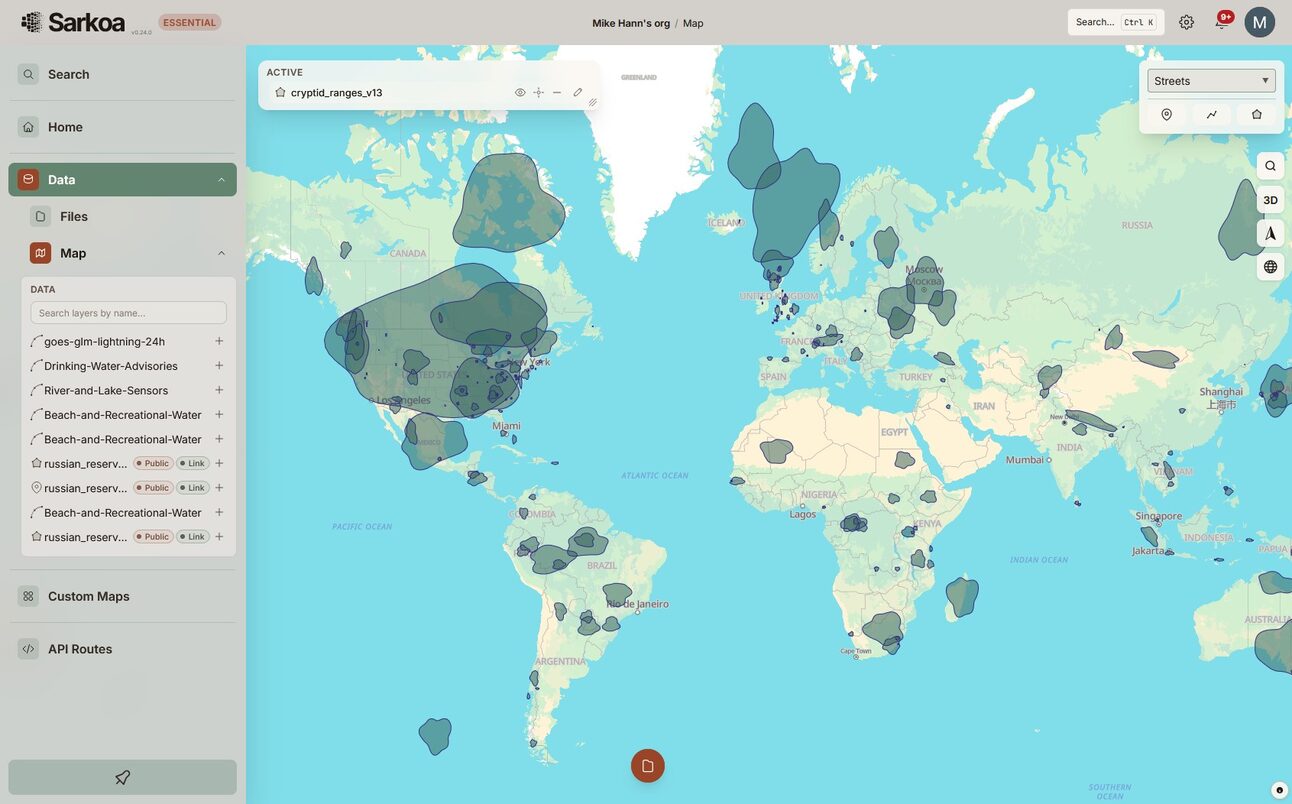Add goes-glm-lightning-24h layer with plus
1292x804 pixels.
pyautogui.click(x=219, y=342)
